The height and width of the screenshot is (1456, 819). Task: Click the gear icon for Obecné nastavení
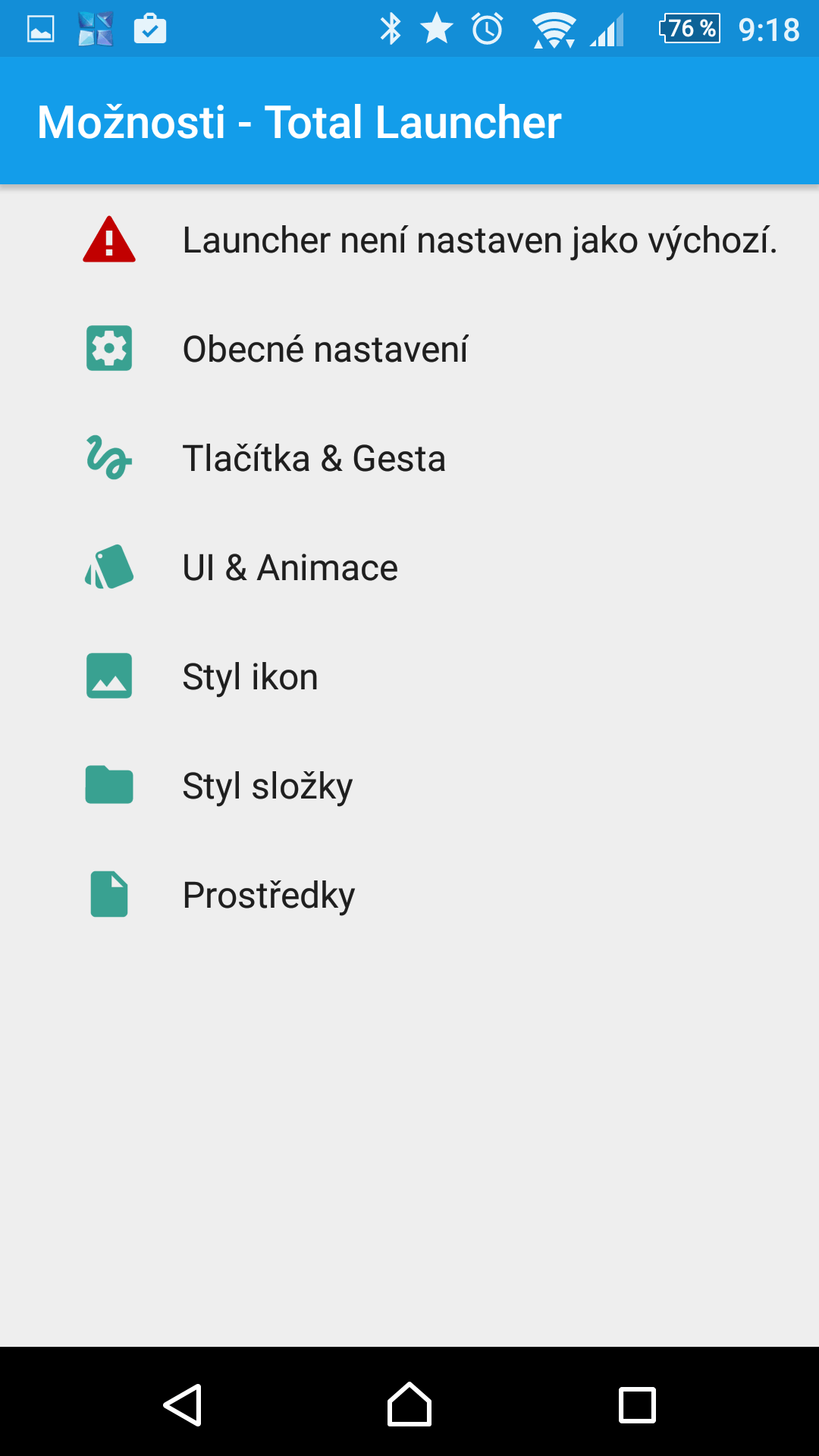pos(109,349)
